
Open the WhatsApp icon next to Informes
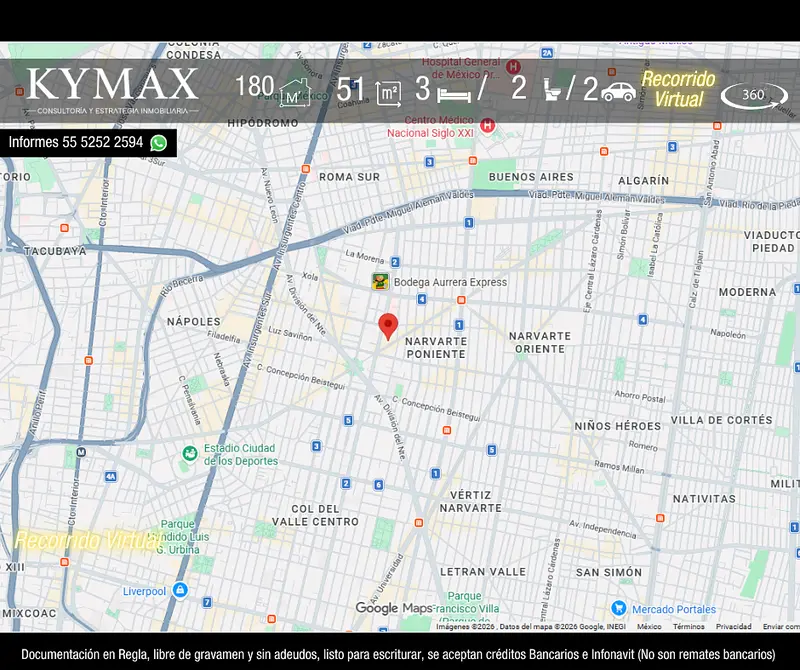tap(159, 143)
